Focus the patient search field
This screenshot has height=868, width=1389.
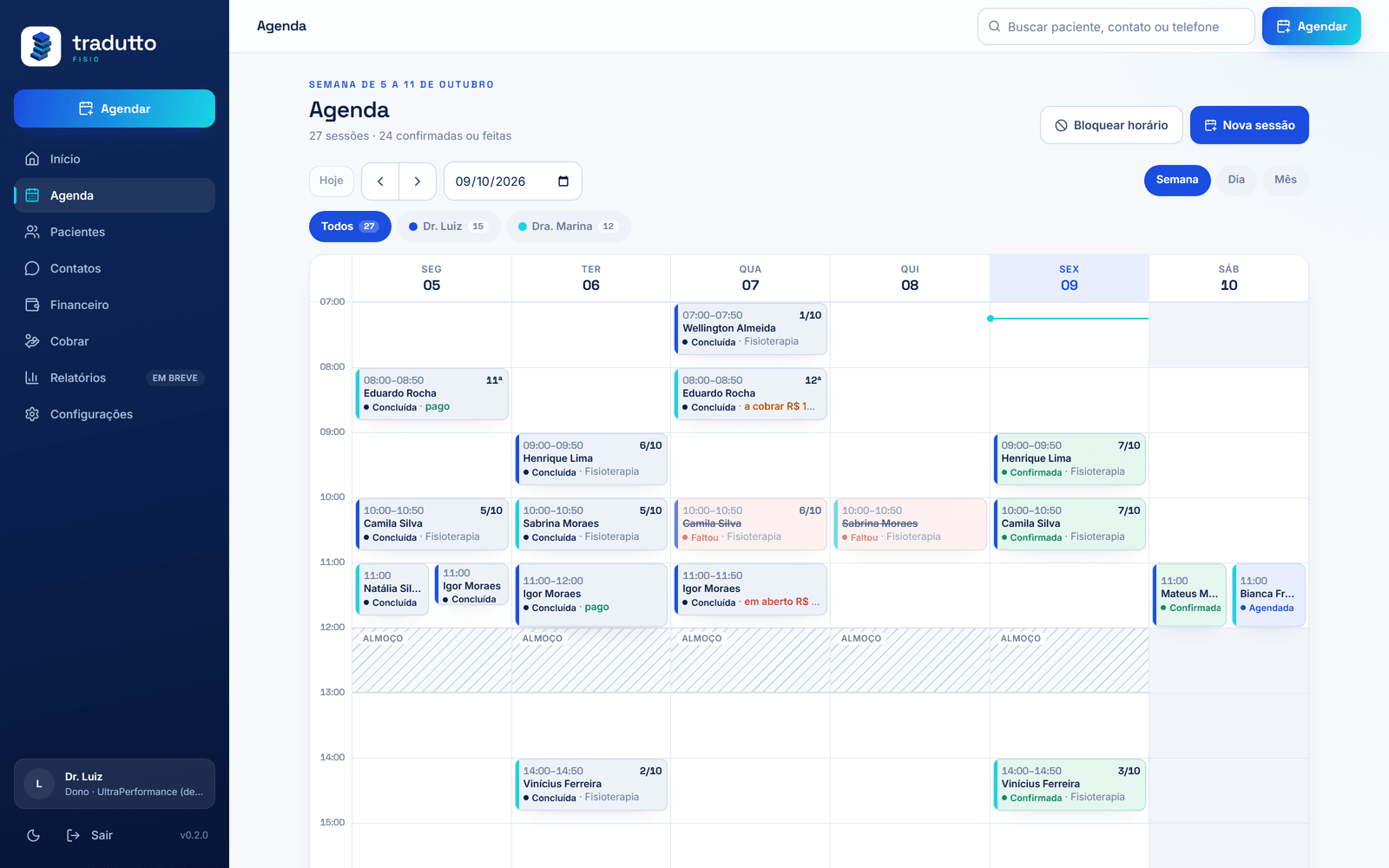[x=1116, y=27]
